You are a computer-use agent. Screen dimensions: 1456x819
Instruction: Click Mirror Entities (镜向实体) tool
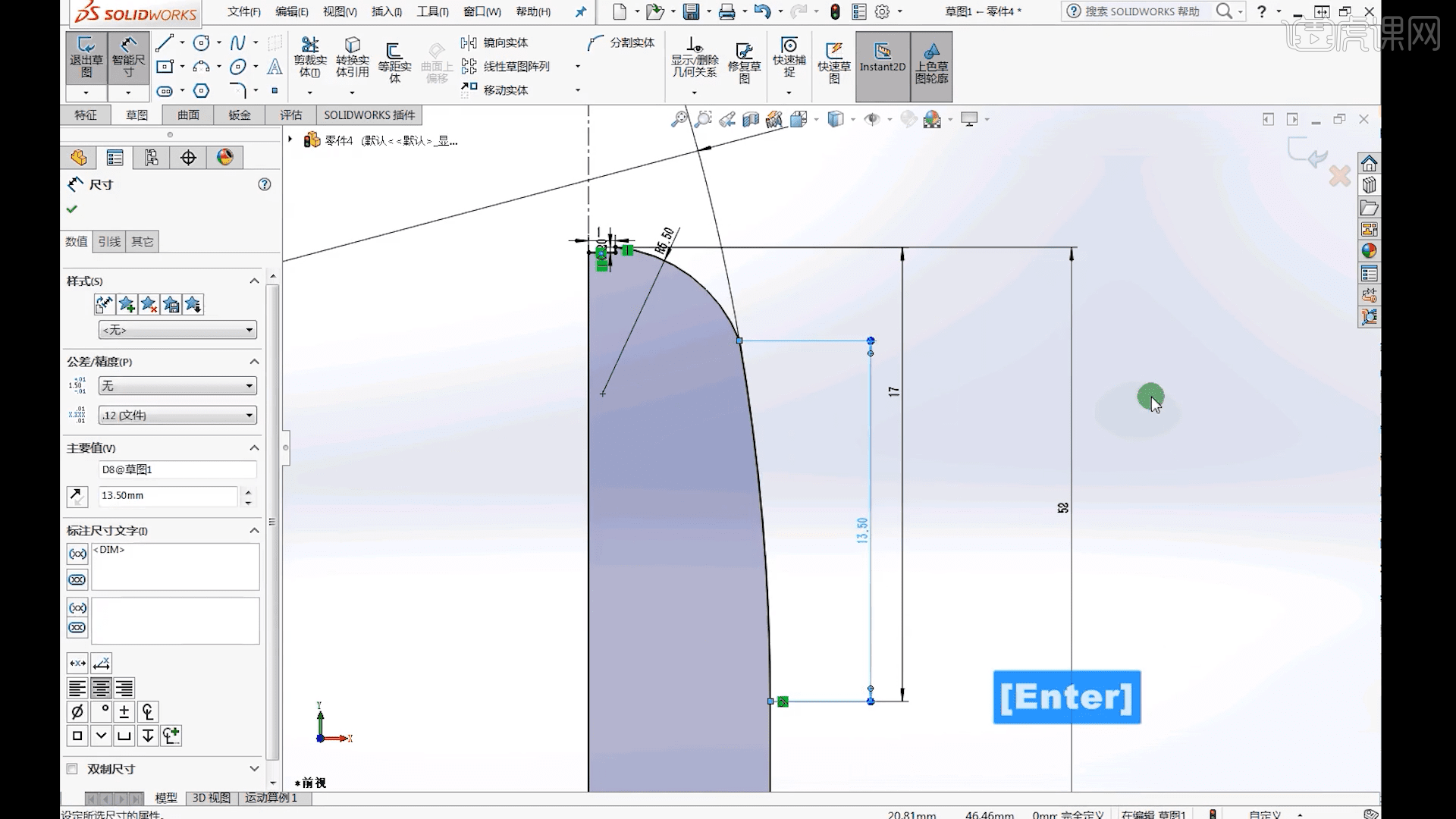[494, 42]
